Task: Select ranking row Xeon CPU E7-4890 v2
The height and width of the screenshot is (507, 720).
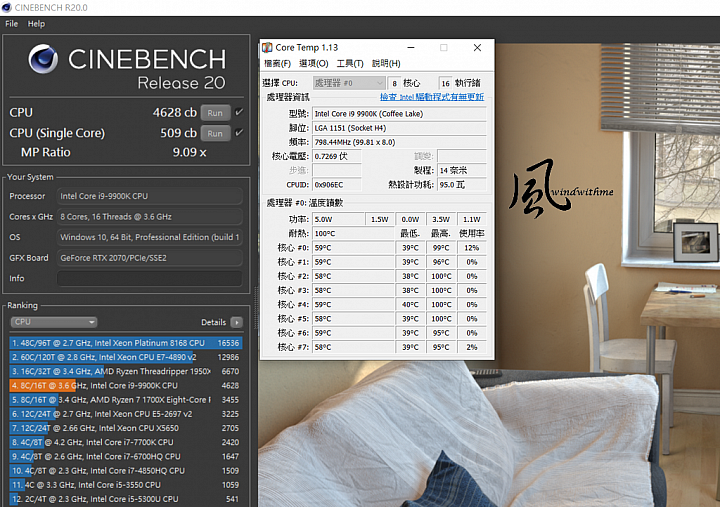Action: (125, 357)
